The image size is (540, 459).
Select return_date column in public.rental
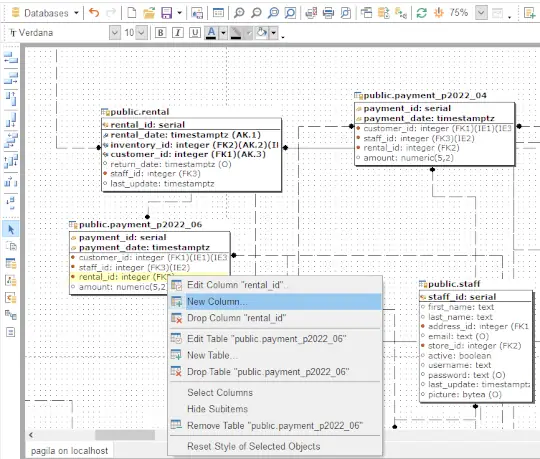191,164
